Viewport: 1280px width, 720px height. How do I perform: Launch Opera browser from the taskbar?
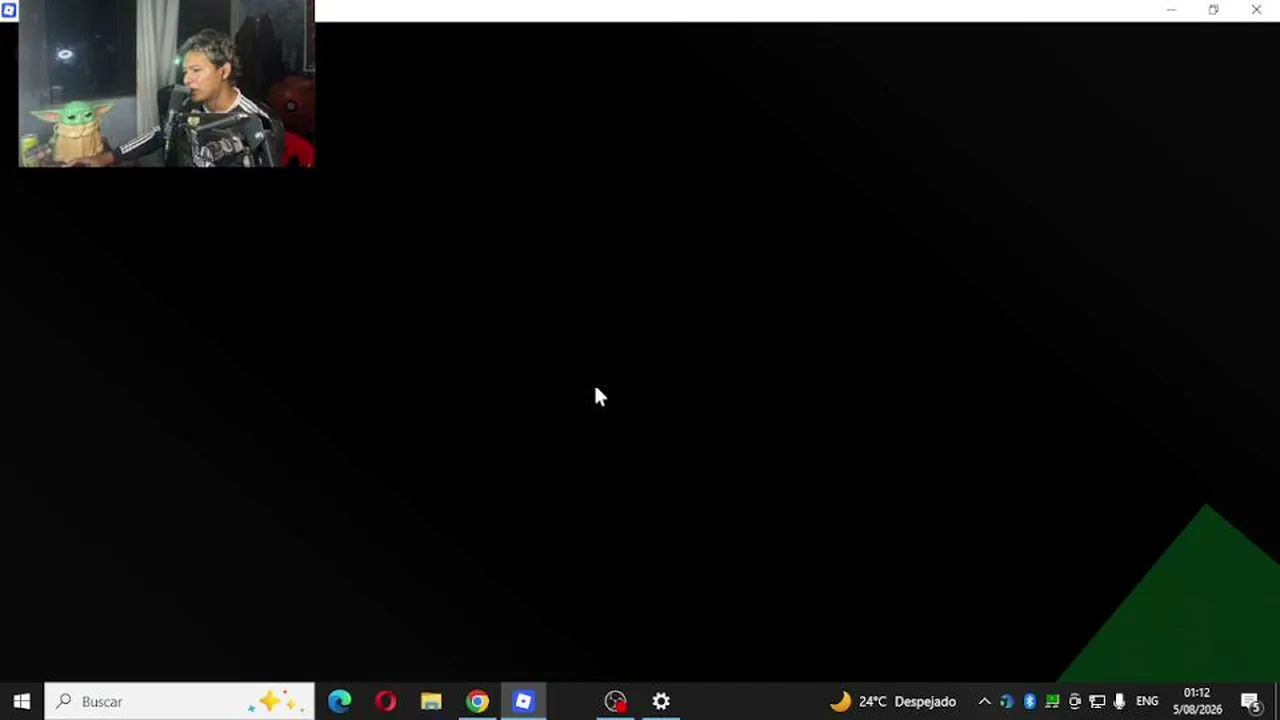pos(386,701)
